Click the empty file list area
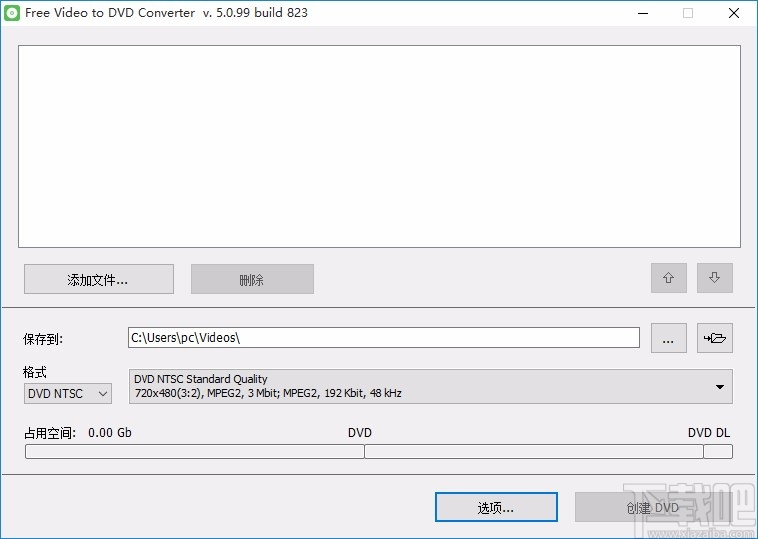 point(379,146)
